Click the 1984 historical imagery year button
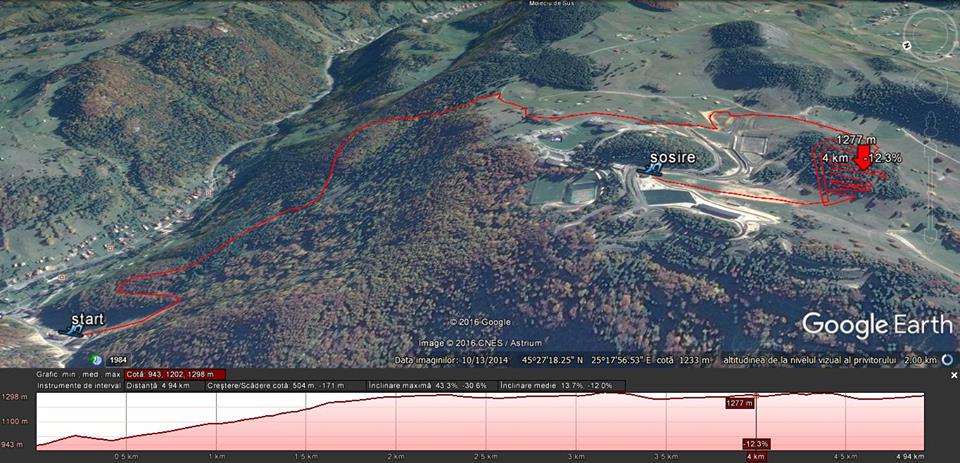The width and height of the screenshot is (960, 463). (116, 360)
